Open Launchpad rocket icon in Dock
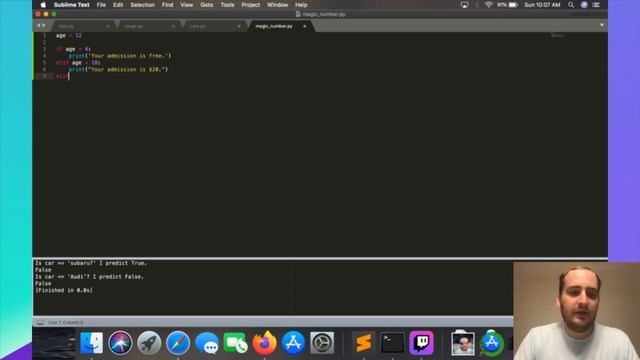Image resolution: width=640 pixels, height=360 pixels. (x=149, y=342)
